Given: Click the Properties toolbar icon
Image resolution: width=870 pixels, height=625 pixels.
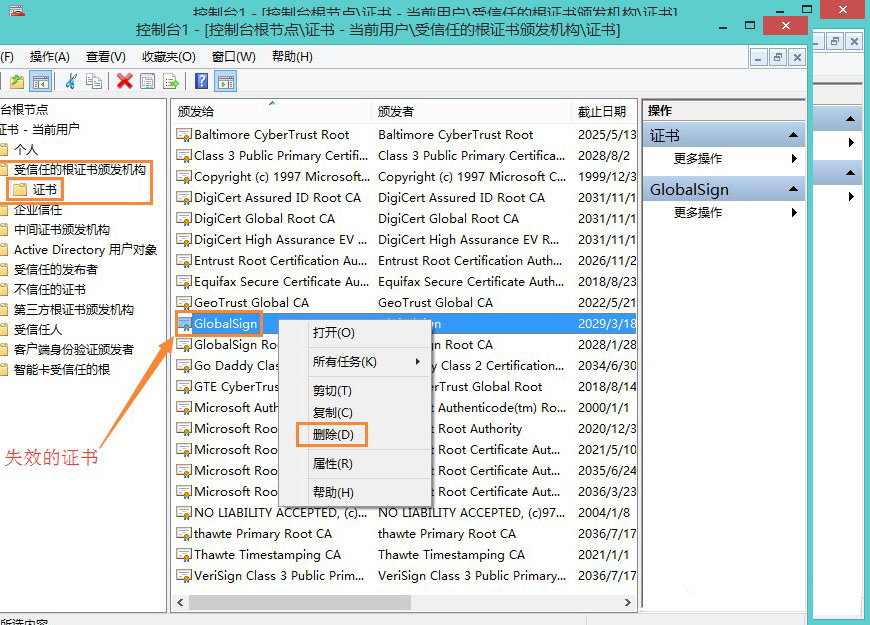Looking at the screenshot, I should point(148,82).
